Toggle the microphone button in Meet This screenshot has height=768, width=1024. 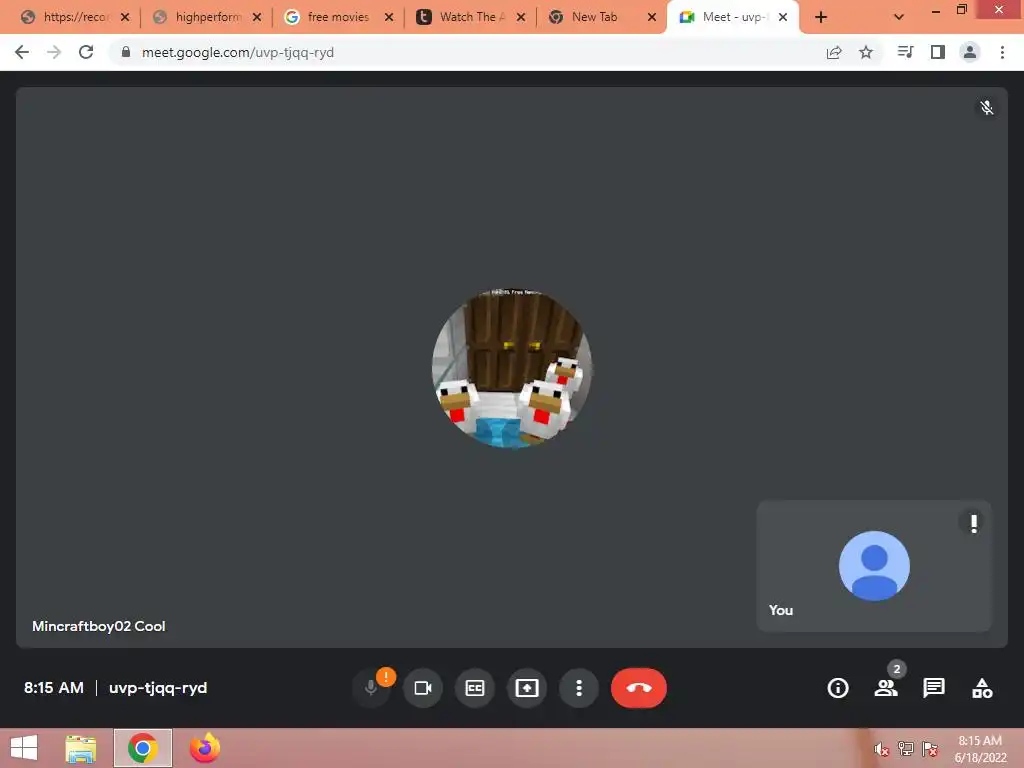[370, 688]
